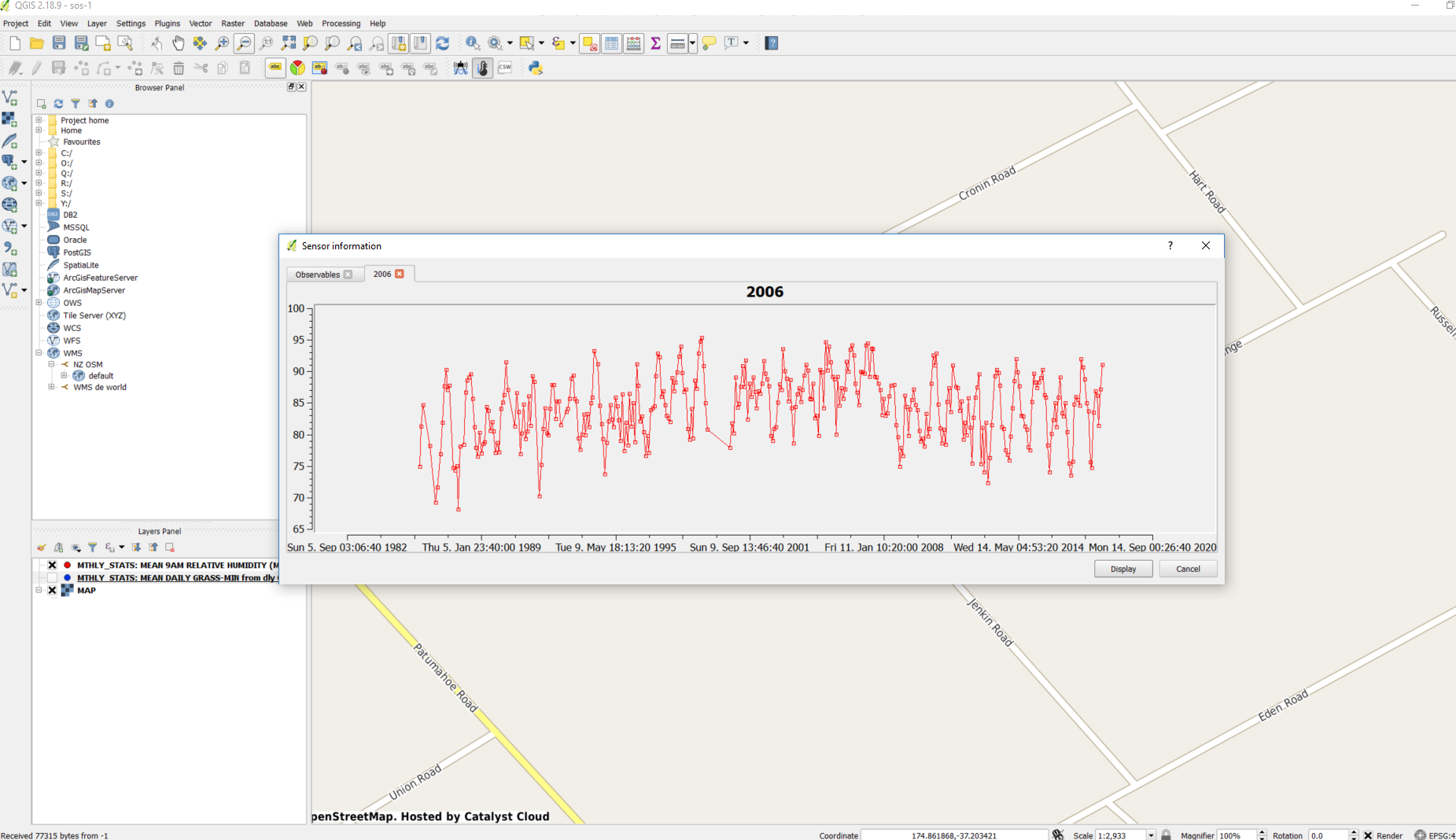The width and height of the screenshot is (1456, 840).
Task: Save the project with the floppy disk icon
Action: tap(59, 43)
